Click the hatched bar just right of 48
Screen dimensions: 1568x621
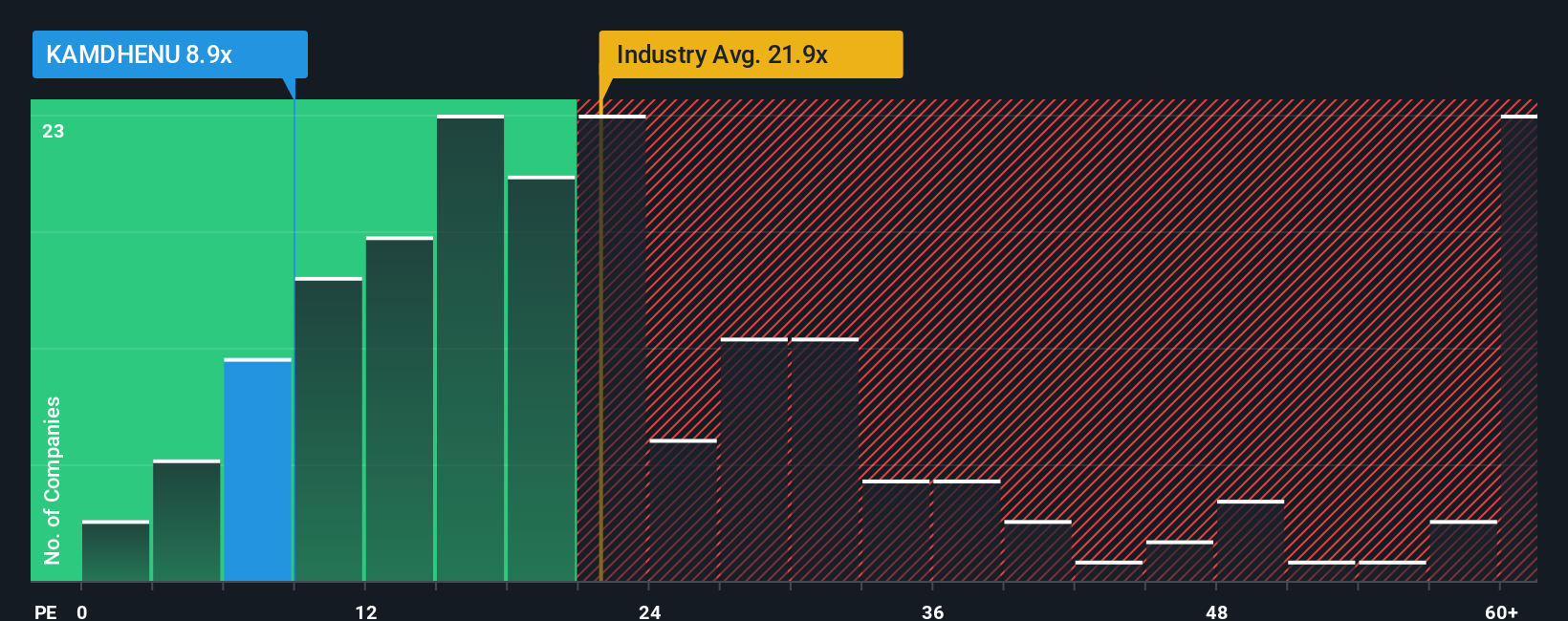click(x=1251, y=541)
